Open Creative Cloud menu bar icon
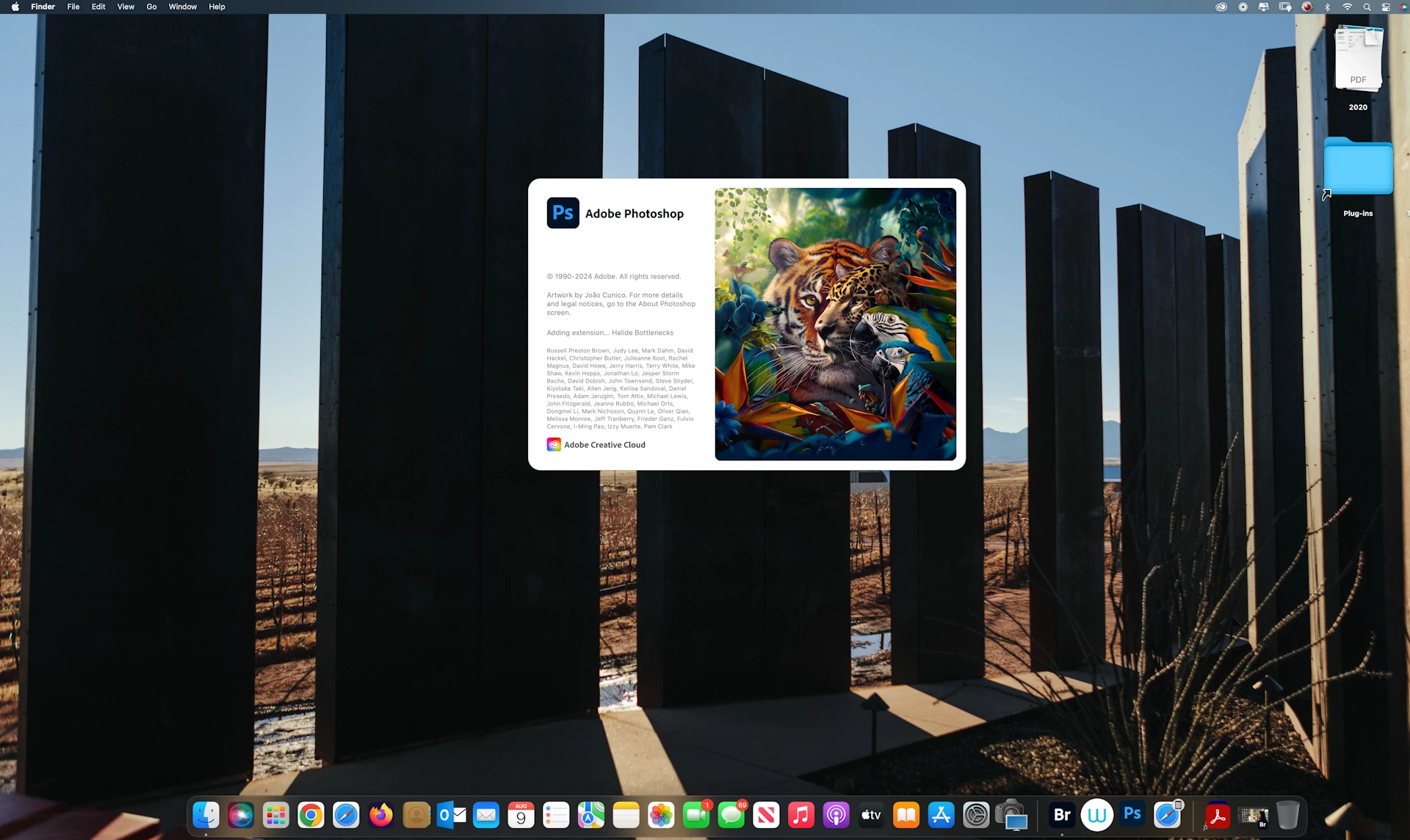The height and width of the screenshot is (840, 1410). (1221, 7)
